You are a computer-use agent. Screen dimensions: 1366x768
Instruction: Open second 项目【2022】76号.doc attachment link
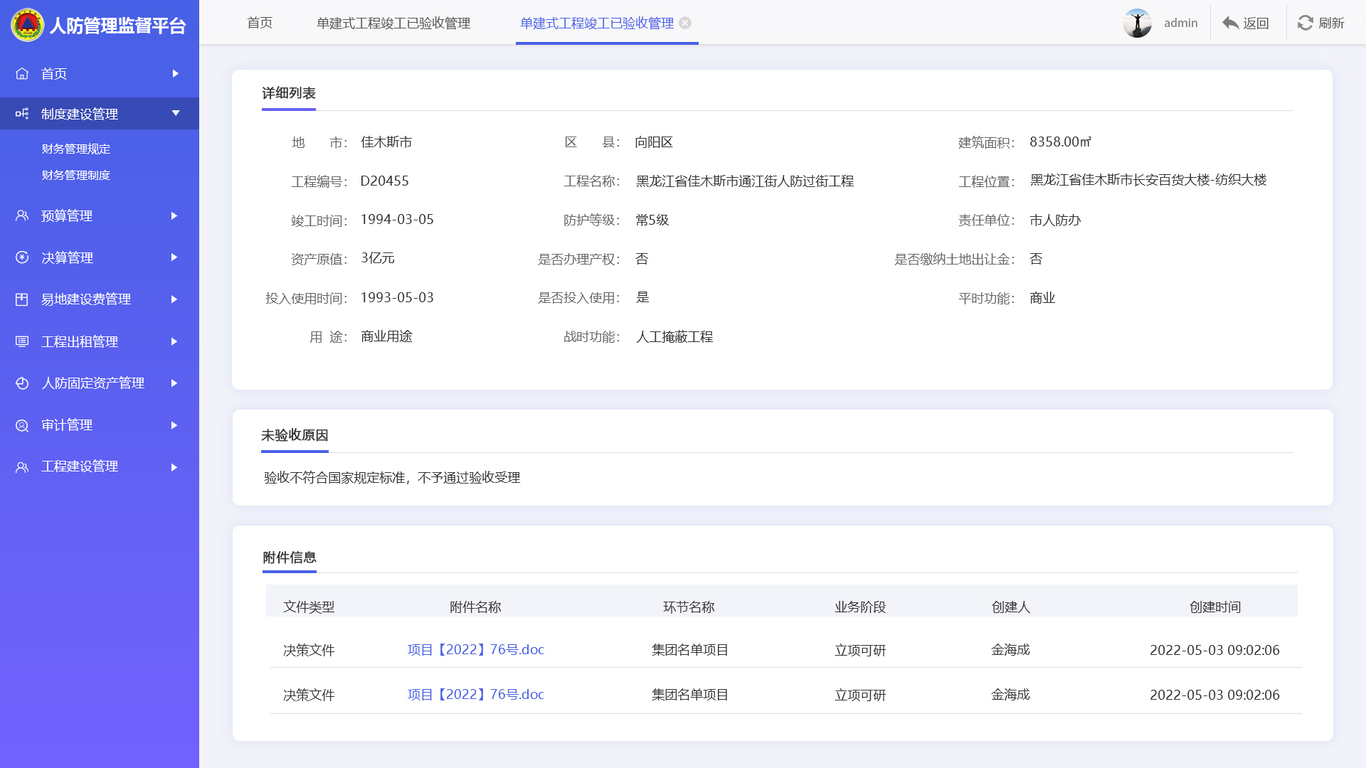[476, 695]
